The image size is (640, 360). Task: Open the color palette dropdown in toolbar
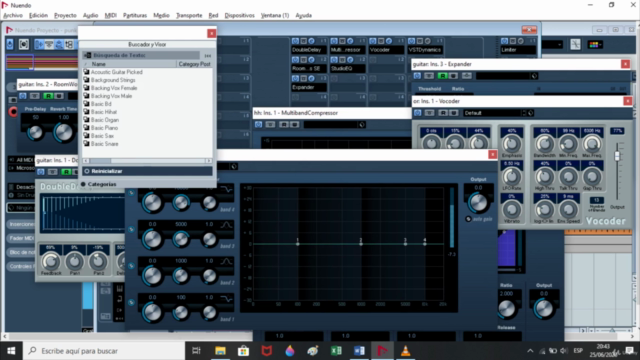tap(595, 44)
